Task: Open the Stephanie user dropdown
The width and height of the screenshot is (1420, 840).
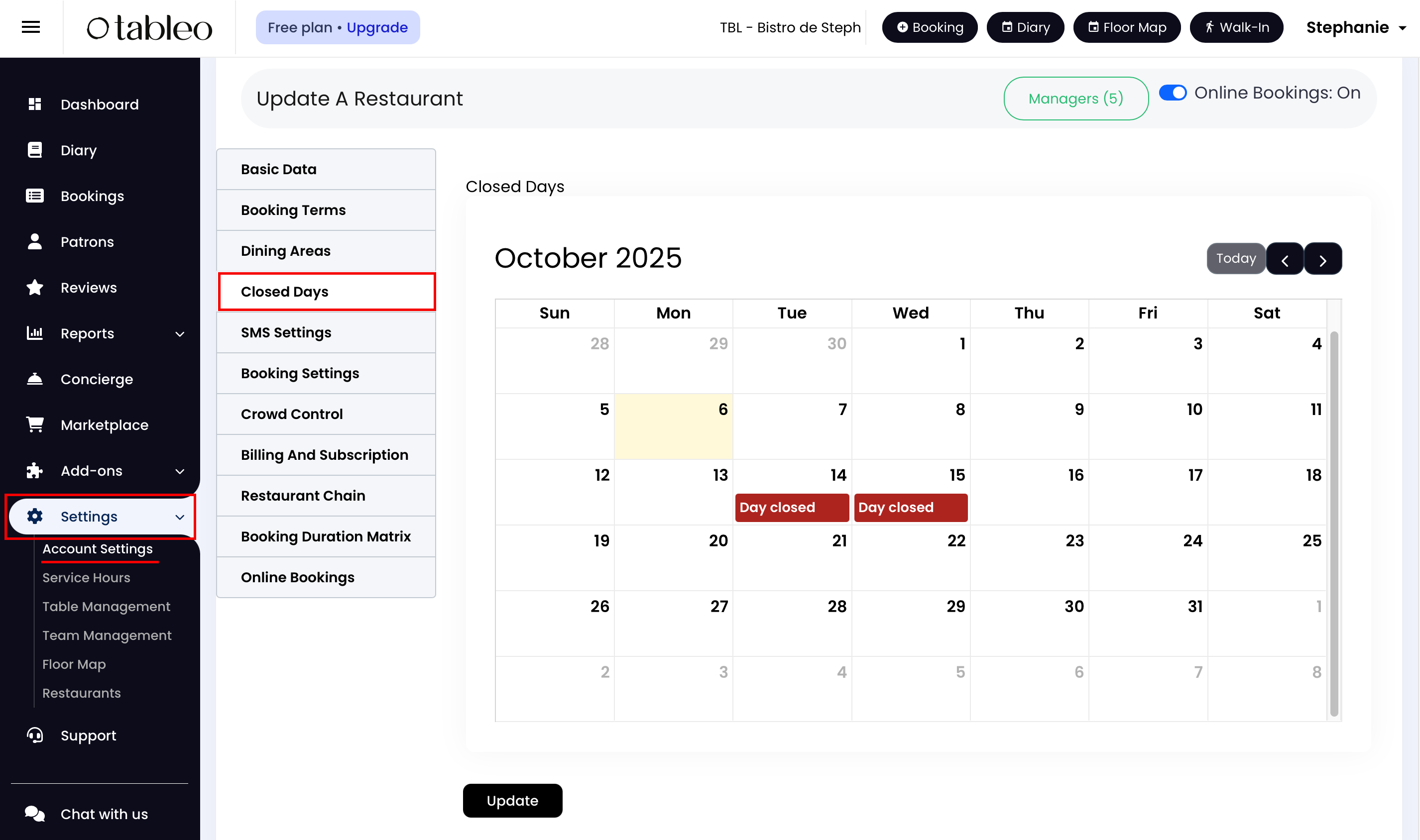Action: [x=1356, y=27]
